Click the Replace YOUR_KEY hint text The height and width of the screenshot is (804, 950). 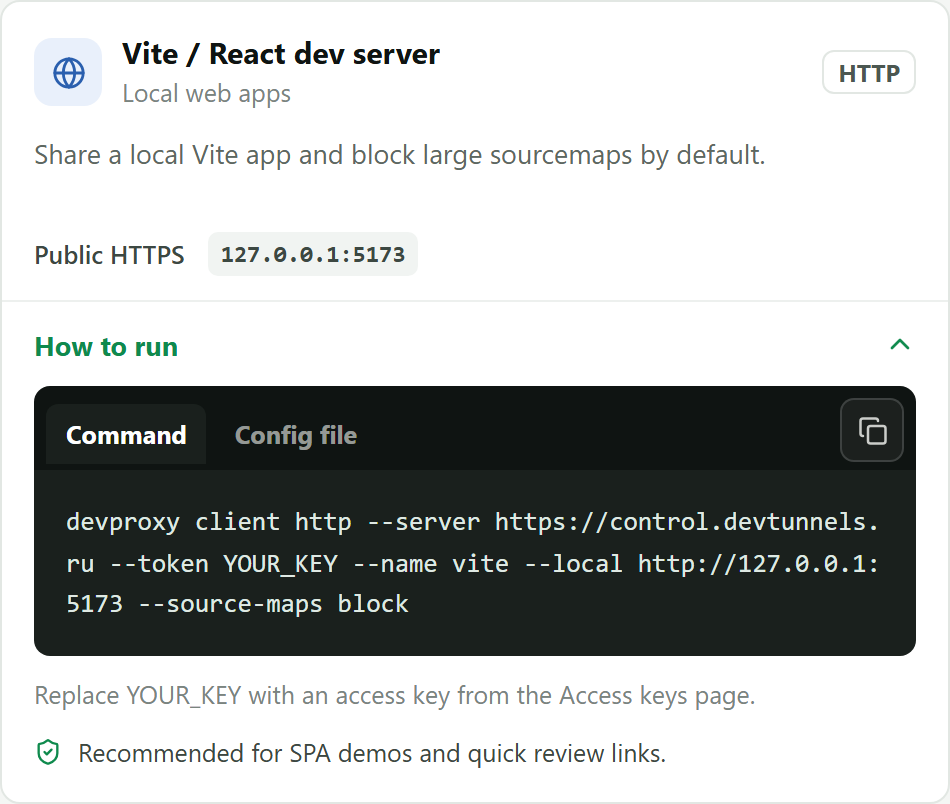[395, 696]
